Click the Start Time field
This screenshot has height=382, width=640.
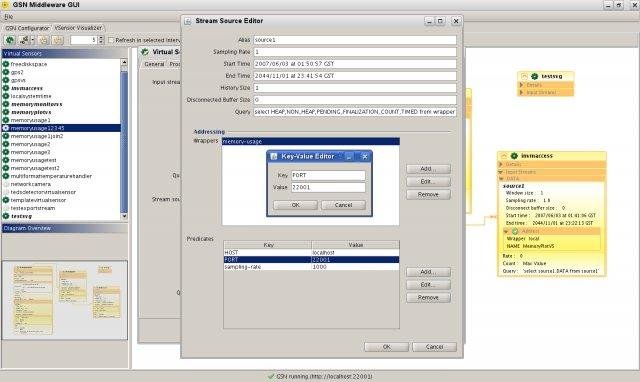355,64
